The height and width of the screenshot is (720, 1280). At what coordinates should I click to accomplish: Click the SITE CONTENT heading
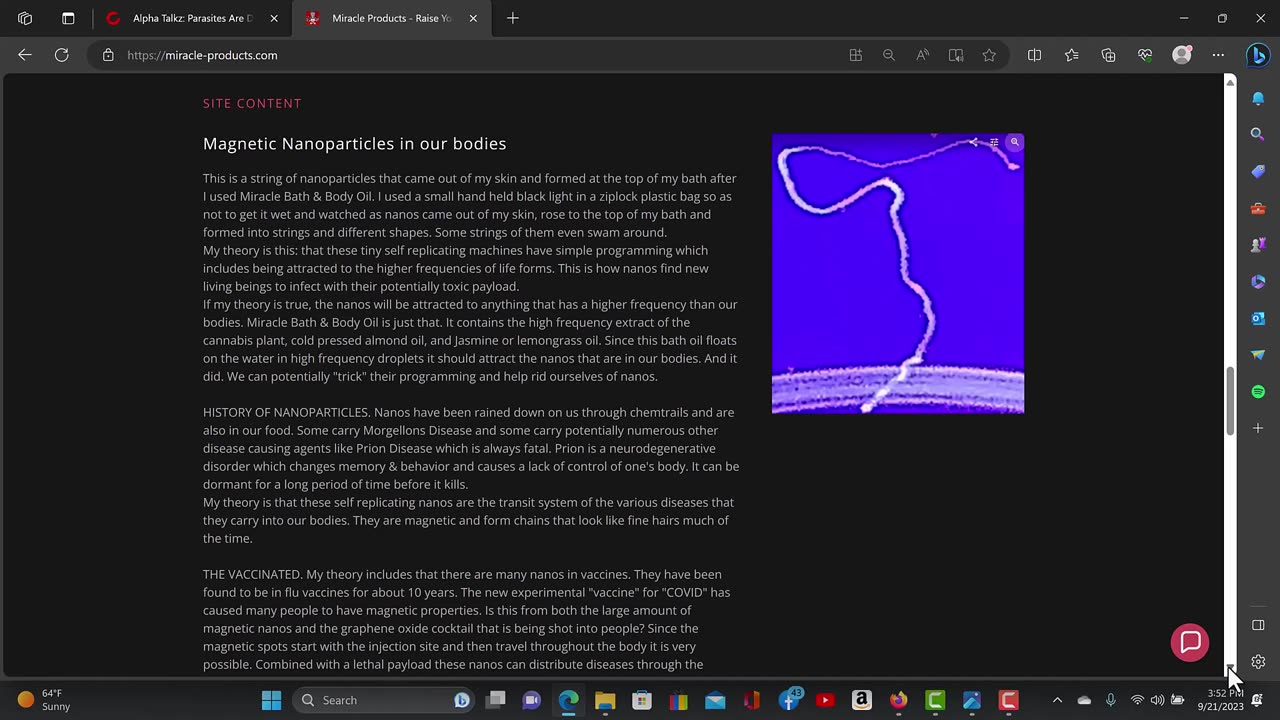coord(252,103)
